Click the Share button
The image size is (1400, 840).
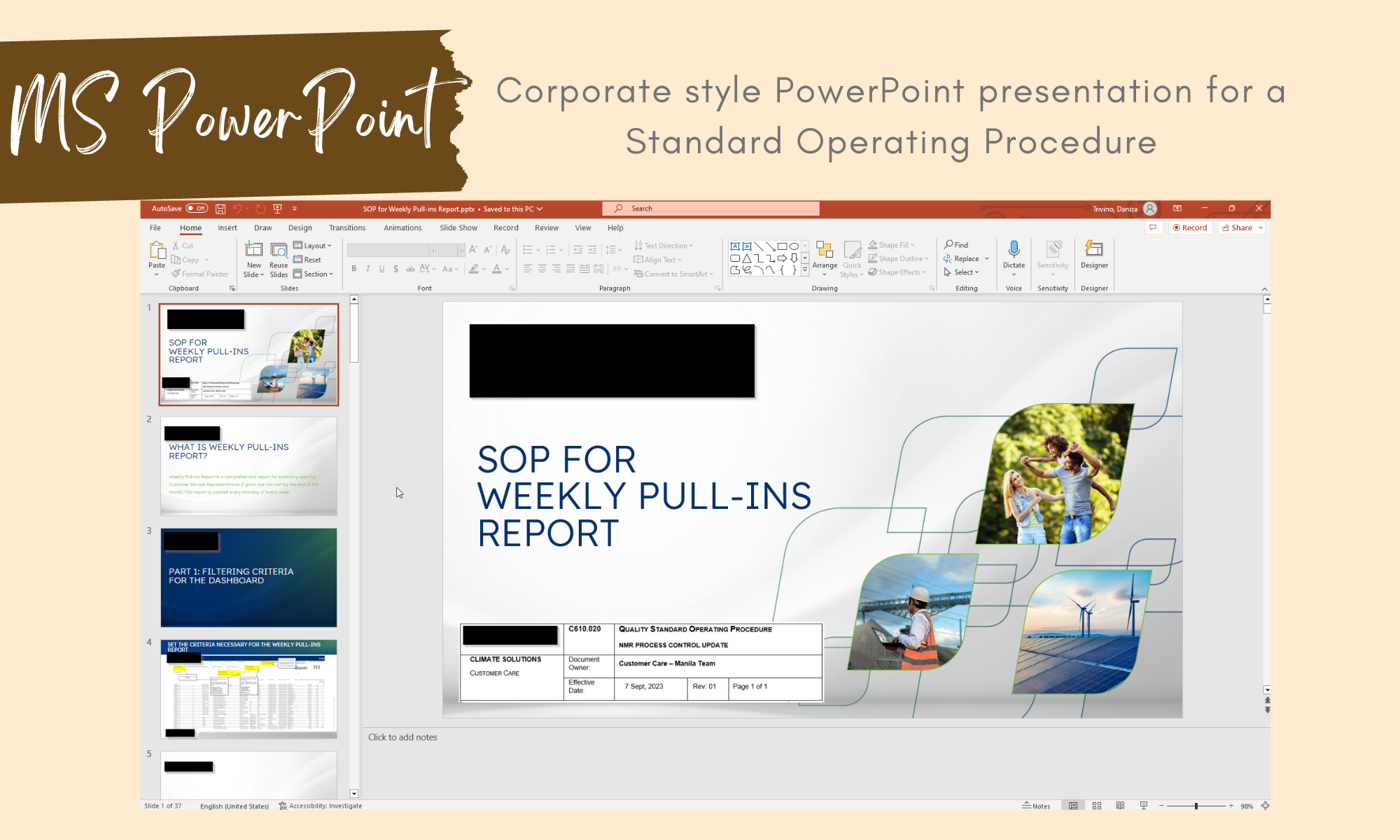click(1238, 227)
